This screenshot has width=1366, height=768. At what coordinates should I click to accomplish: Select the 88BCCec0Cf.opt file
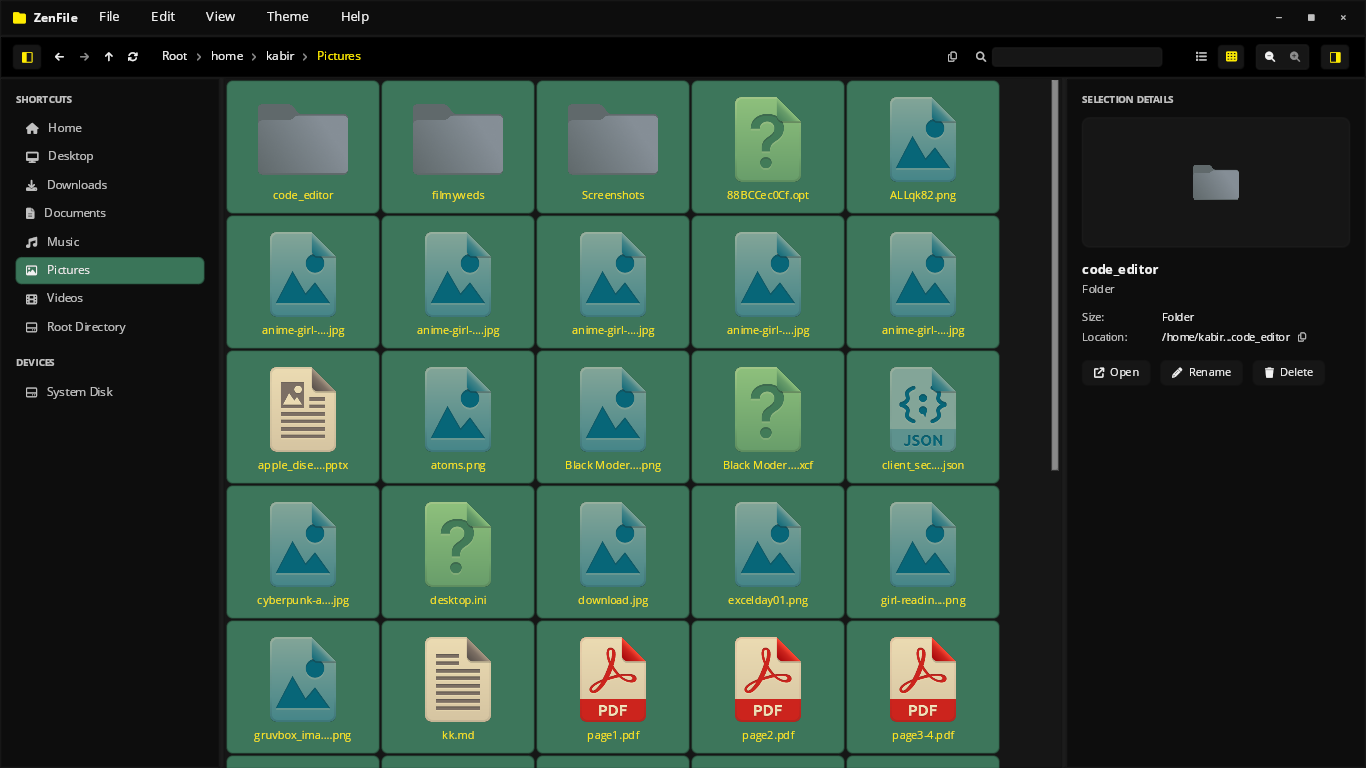pyautogui.click(x=768, y=147)
